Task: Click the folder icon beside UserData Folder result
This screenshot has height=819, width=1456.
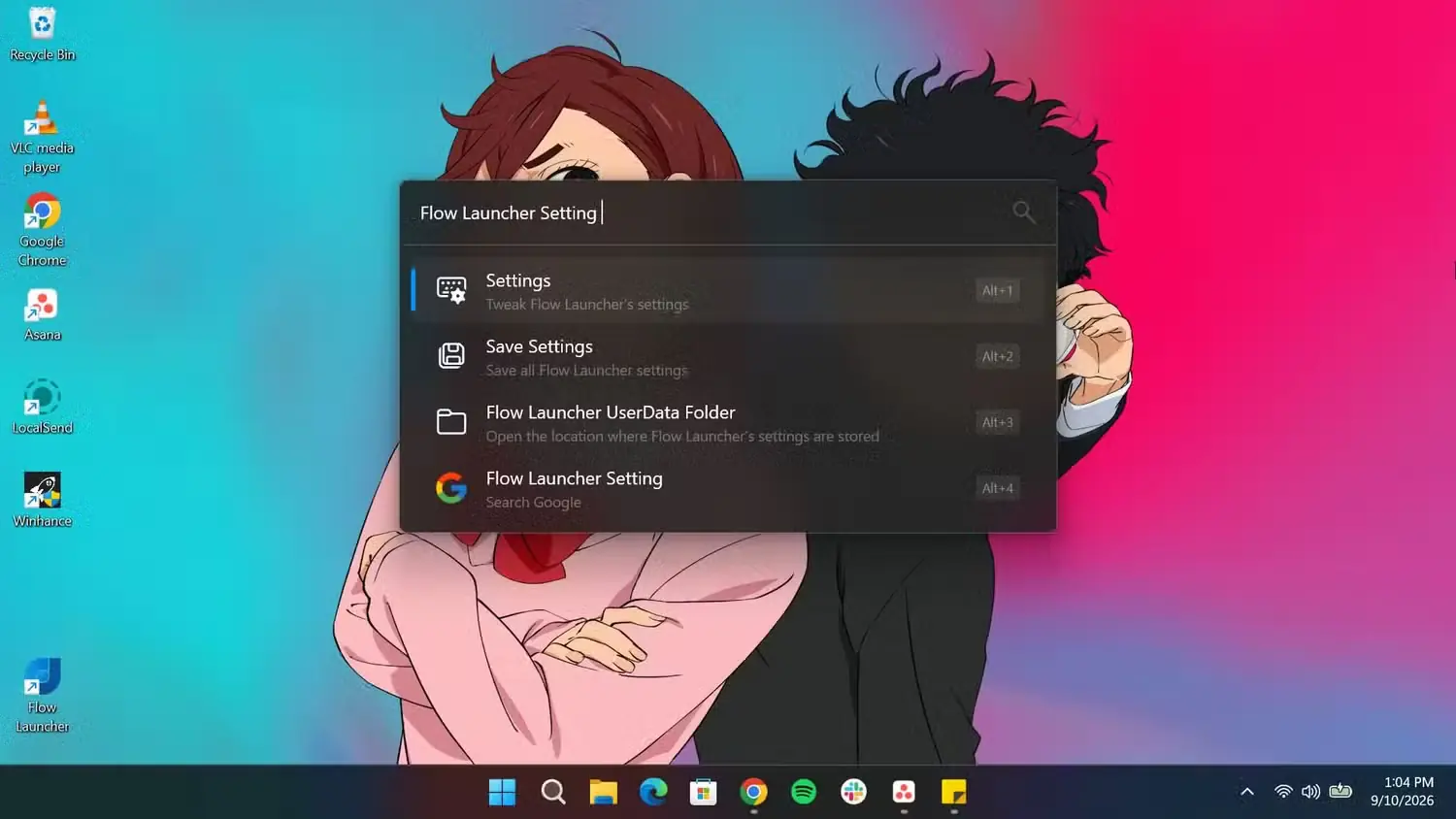Action: point(451,422)
